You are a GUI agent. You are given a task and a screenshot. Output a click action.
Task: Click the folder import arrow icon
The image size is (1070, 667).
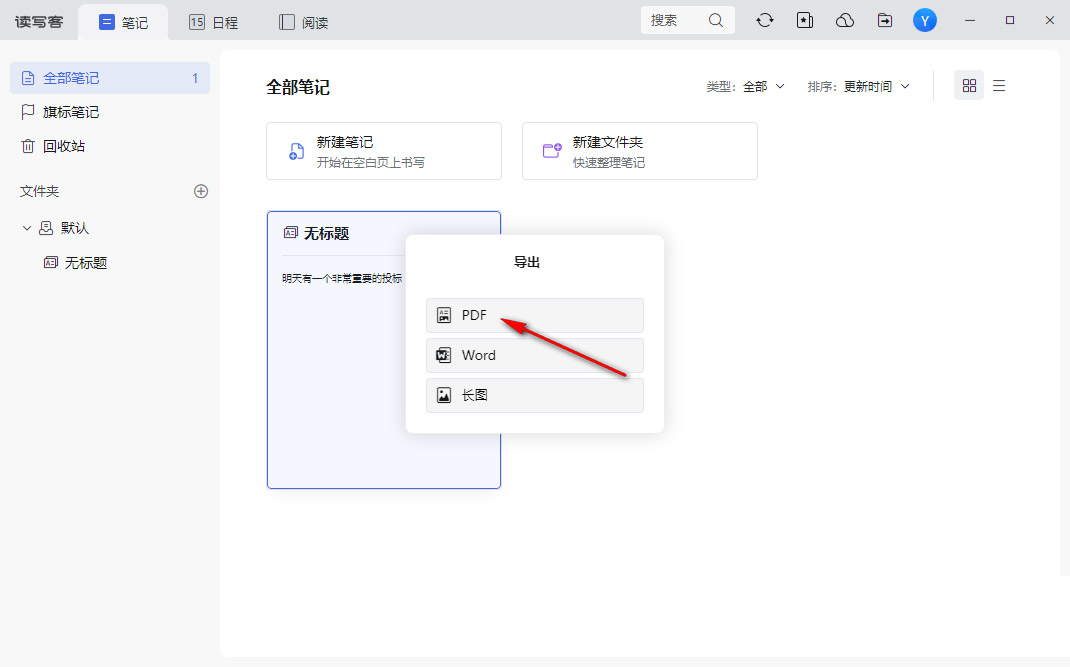885,20
